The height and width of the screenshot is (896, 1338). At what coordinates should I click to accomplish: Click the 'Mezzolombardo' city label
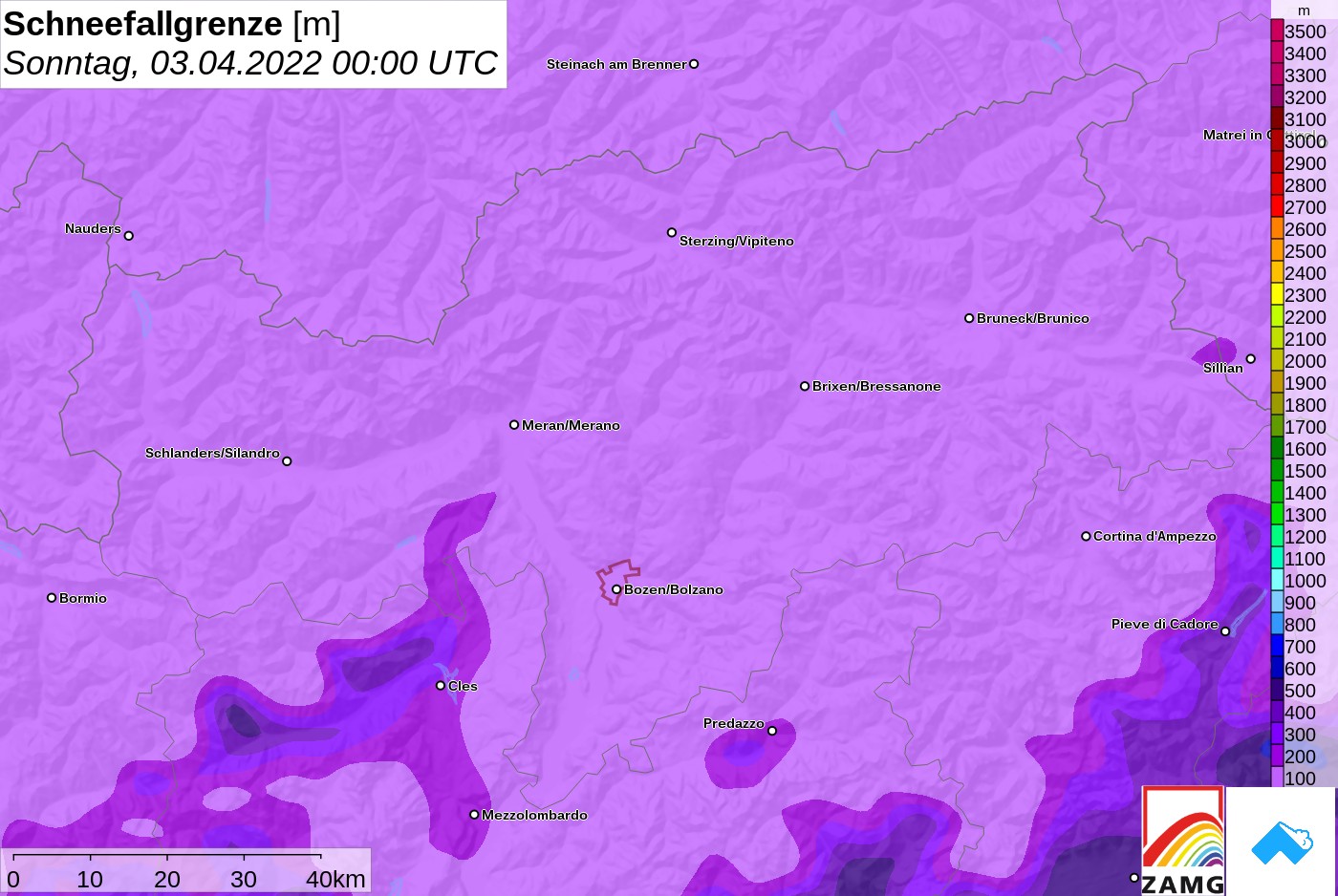click(534, 815)
